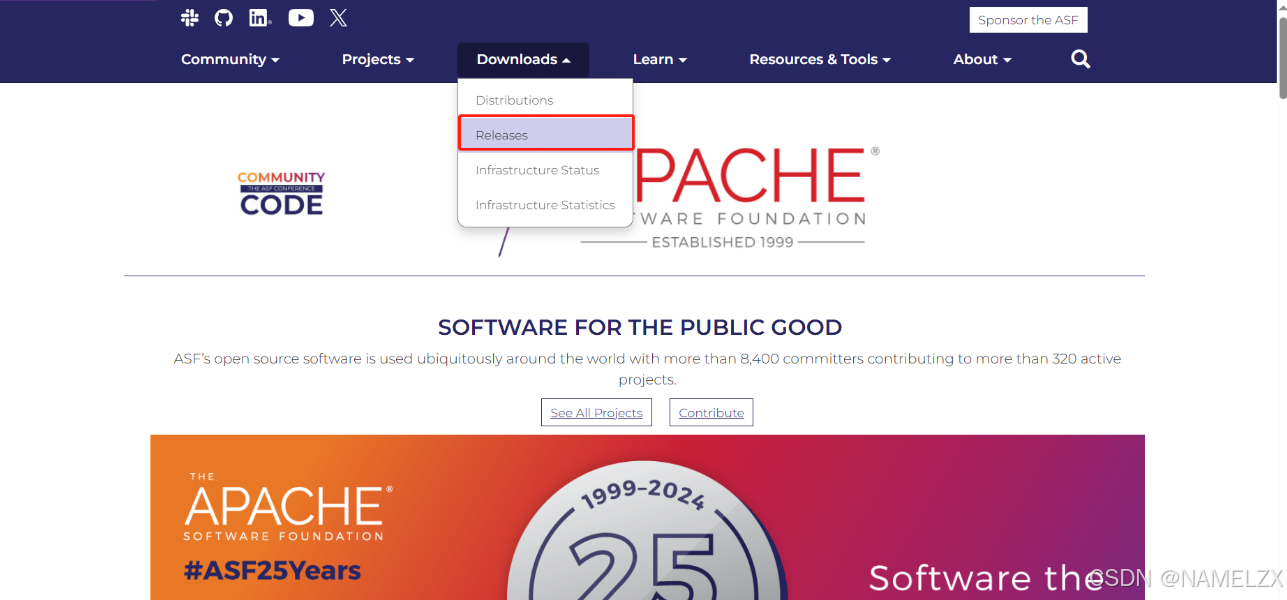1287x600 pixels.
Task: Select Distributions from Downloads menu
Action: (545, 100)
